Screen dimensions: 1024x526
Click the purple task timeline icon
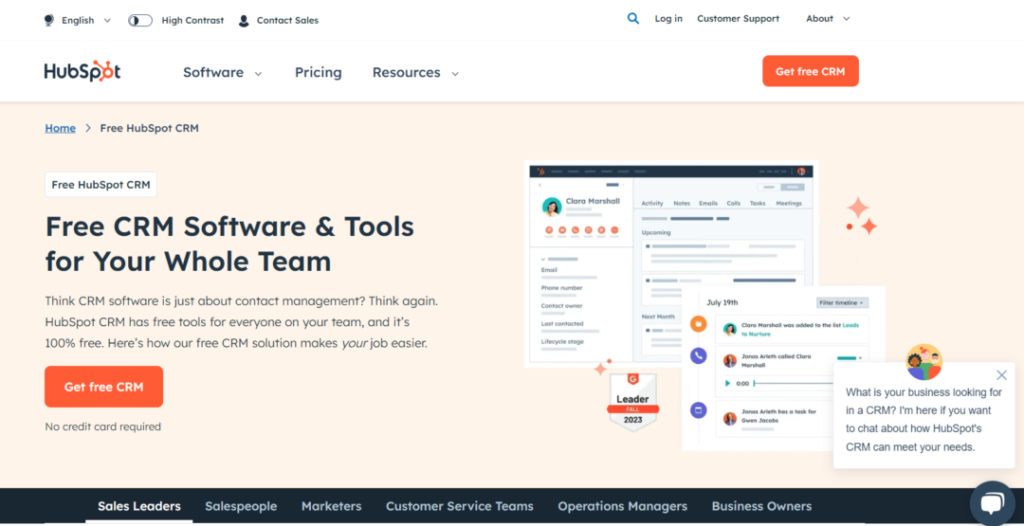click(699, 410)
